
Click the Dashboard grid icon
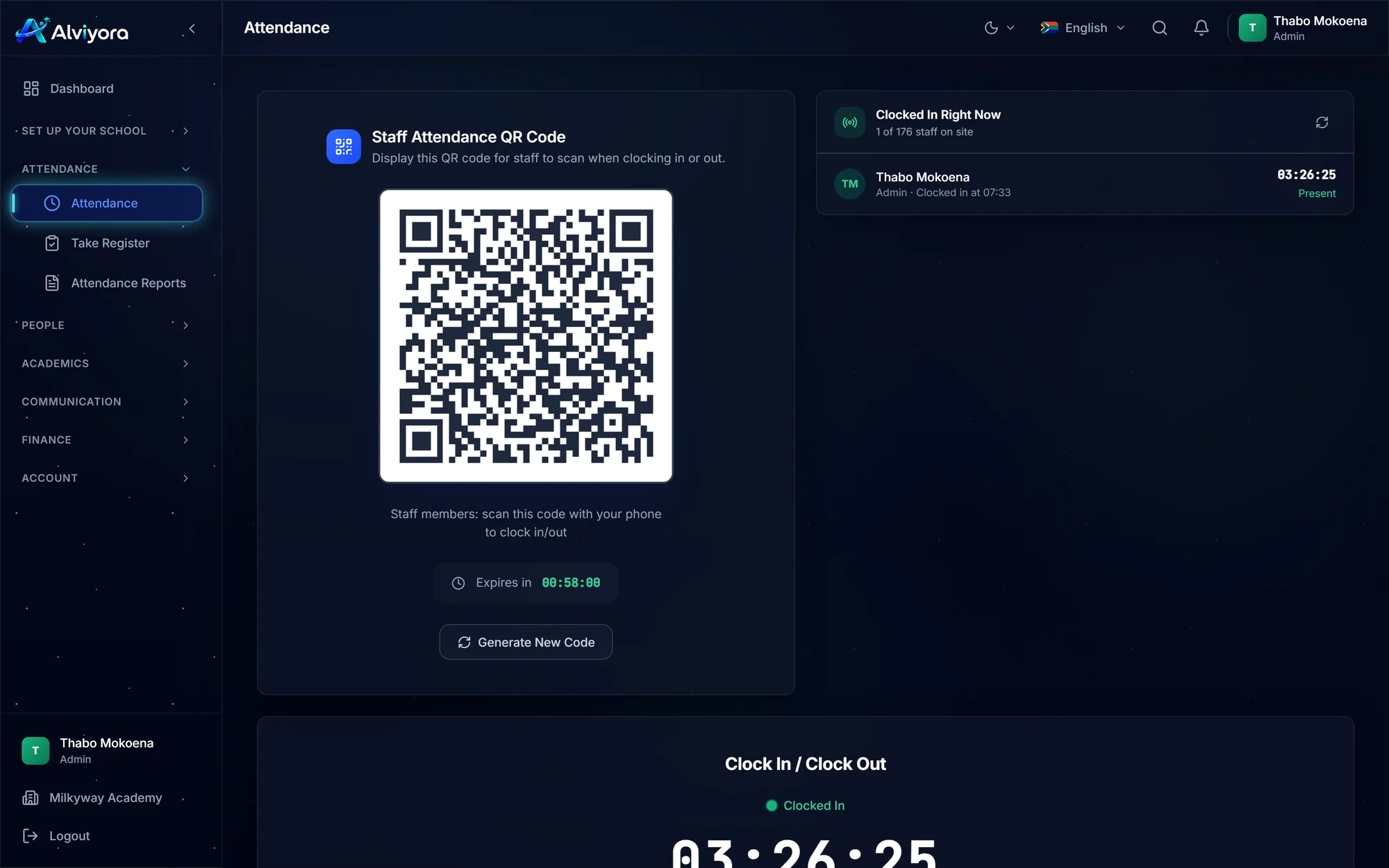pyautogui.click(x=31, y=88)
